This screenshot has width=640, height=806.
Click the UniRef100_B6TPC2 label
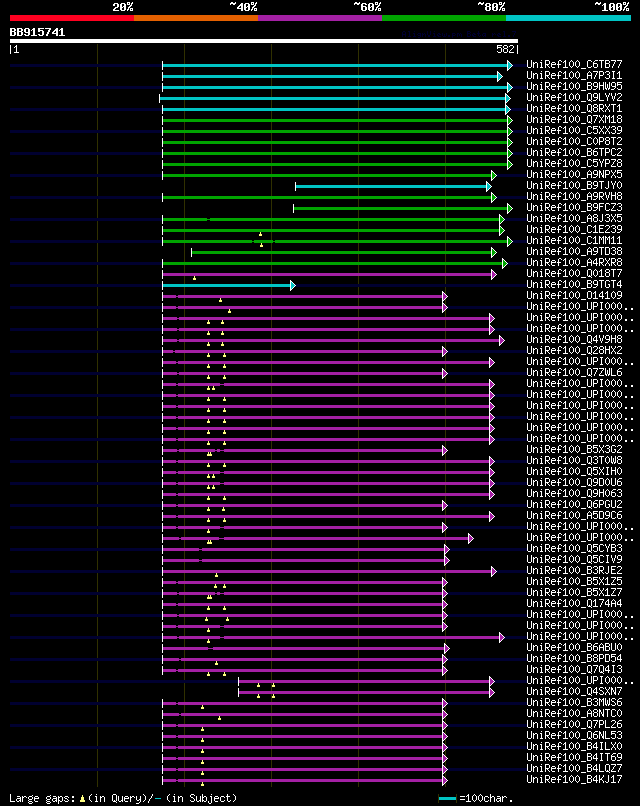(x=574, y=152)
